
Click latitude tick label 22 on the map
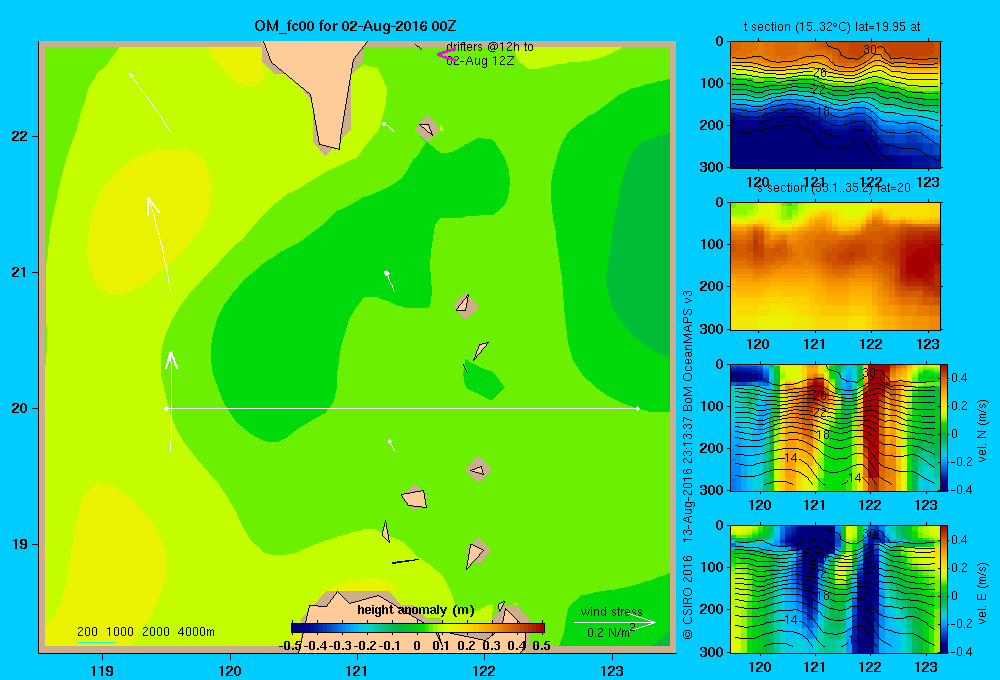click(x=20, y=136)
